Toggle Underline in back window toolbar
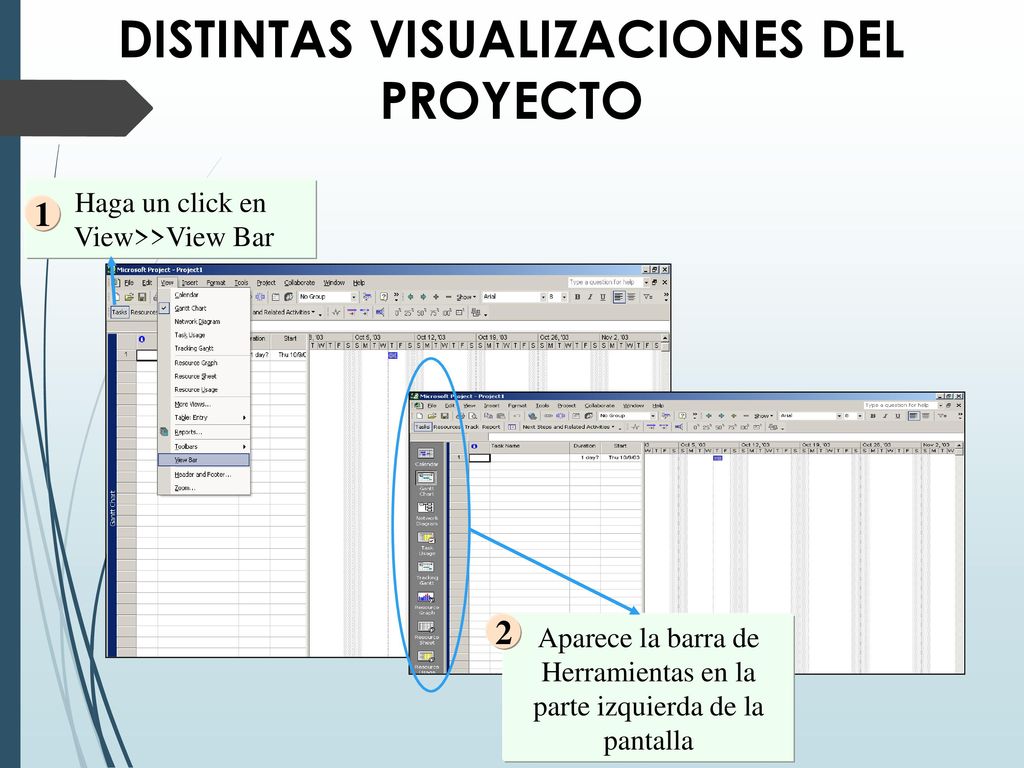The image size is (1024, 768). (603, 296)
